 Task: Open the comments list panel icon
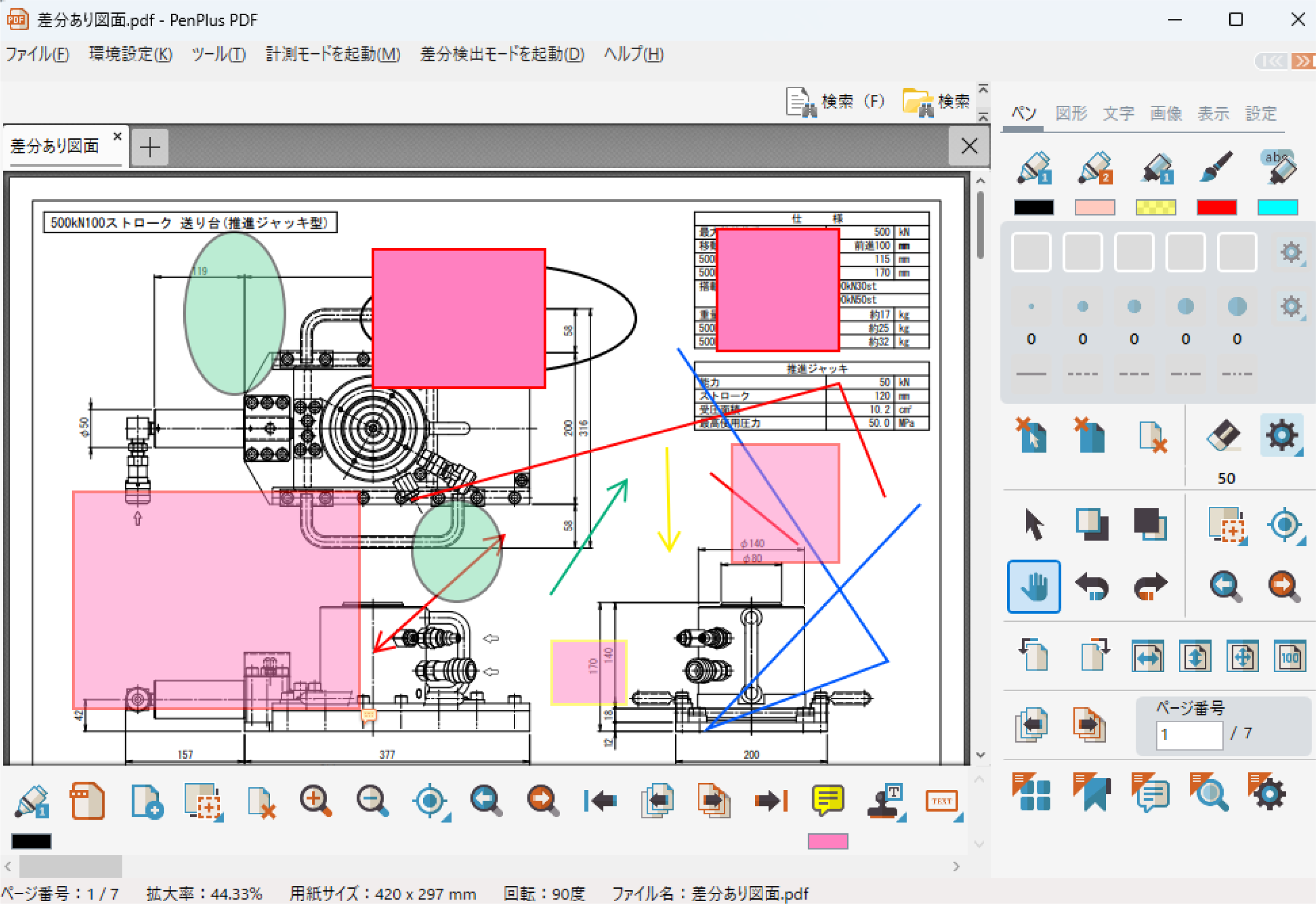[x=1151, y=792]
